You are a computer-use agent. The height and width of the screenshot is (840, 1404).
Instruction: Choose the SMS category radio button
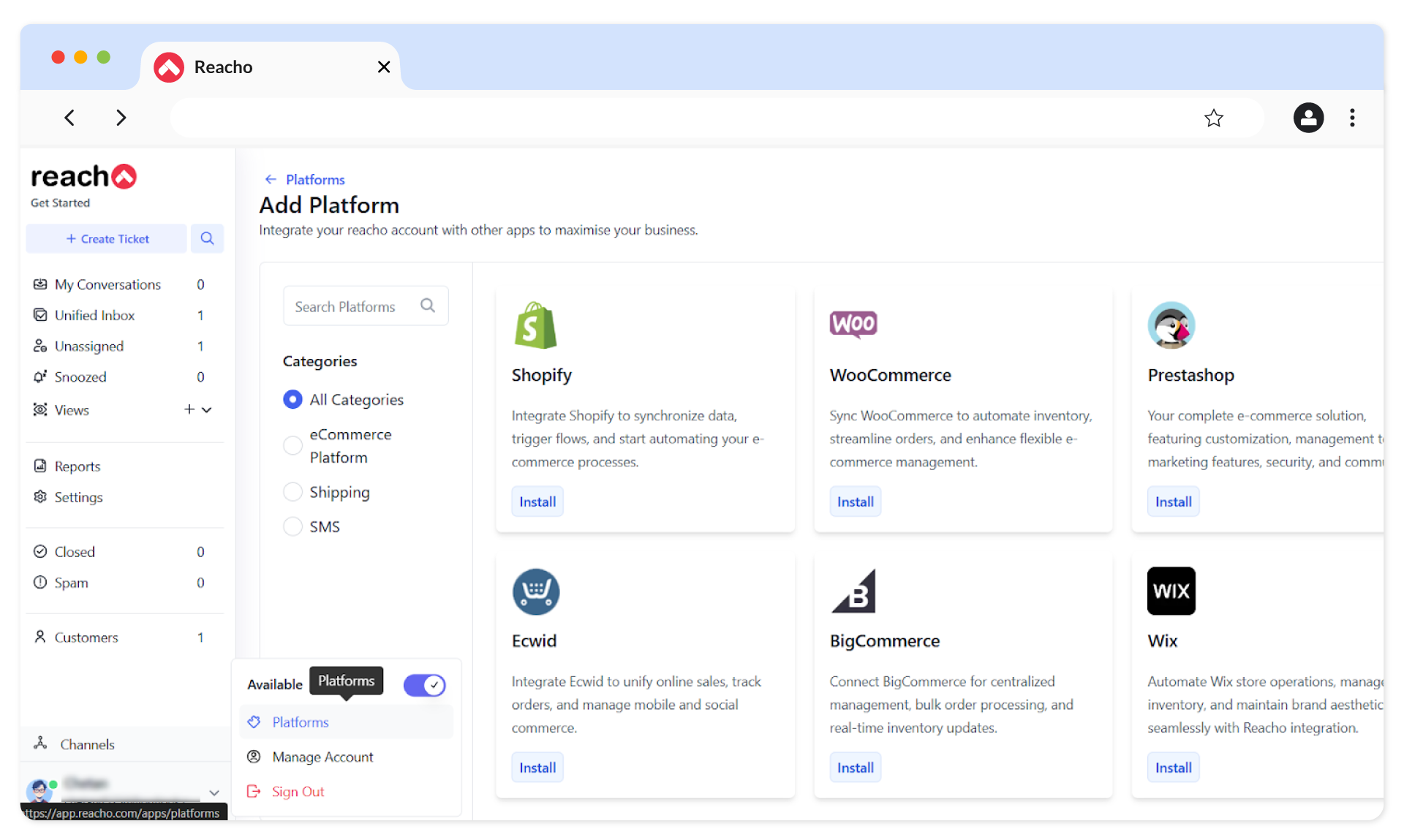pyautogui.click(x=292, y=526)
